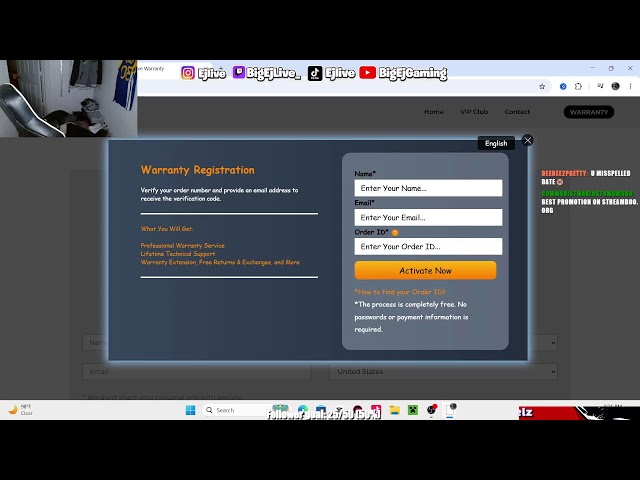
Task: Click the Enter Your Order ID field
Action: point(428,247)
